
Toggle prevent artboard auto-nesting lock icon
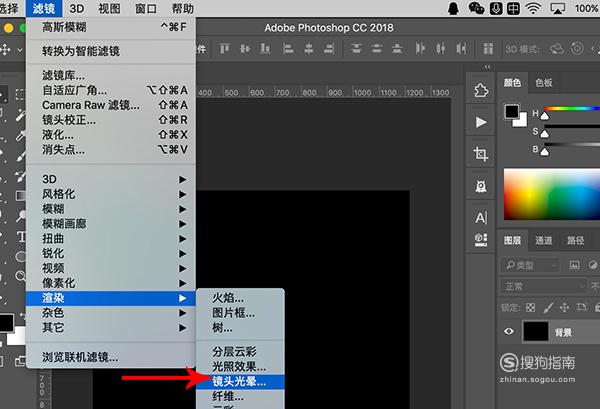point(581,307)
